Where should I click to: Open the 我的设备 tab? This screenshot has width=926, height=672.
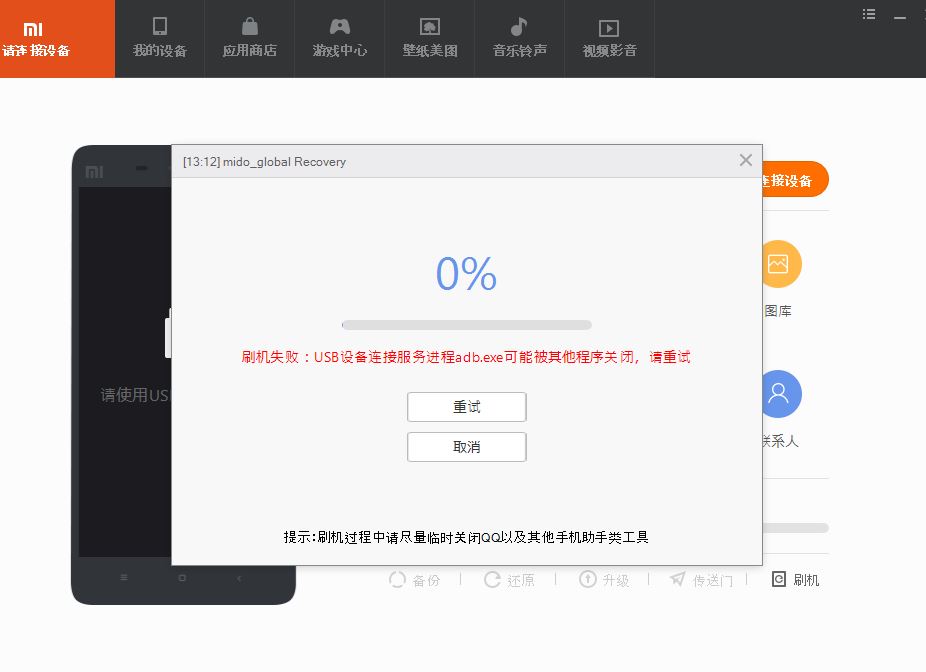pos(159,38)
